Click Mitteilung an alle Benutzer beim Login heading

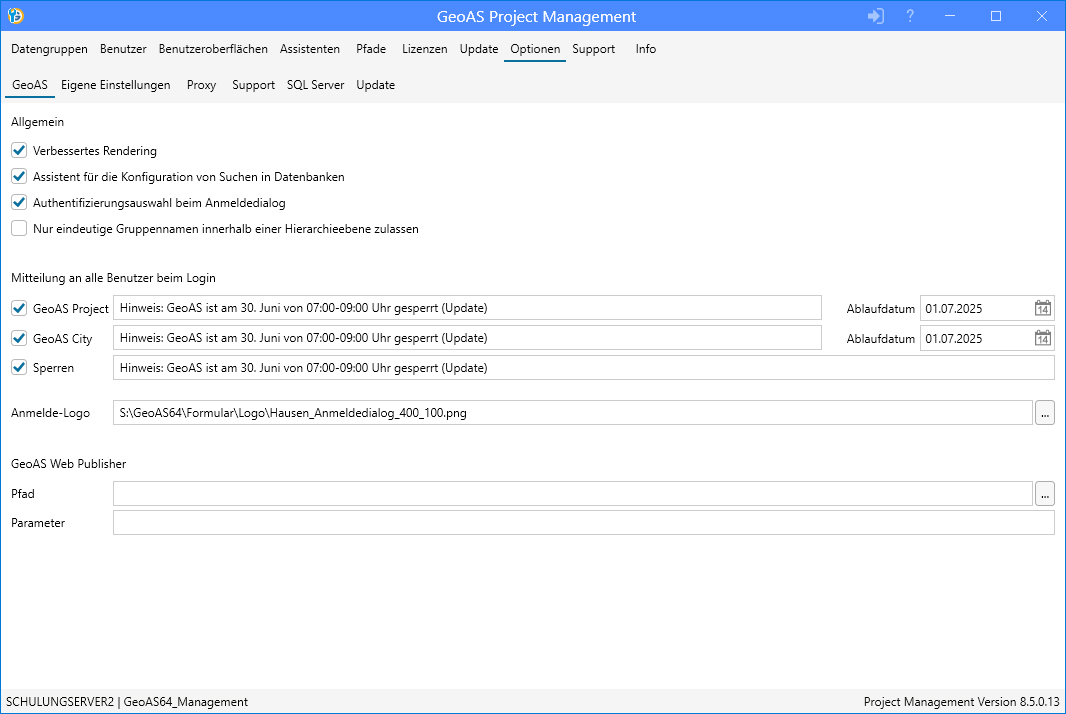click(x=114, y=277)
